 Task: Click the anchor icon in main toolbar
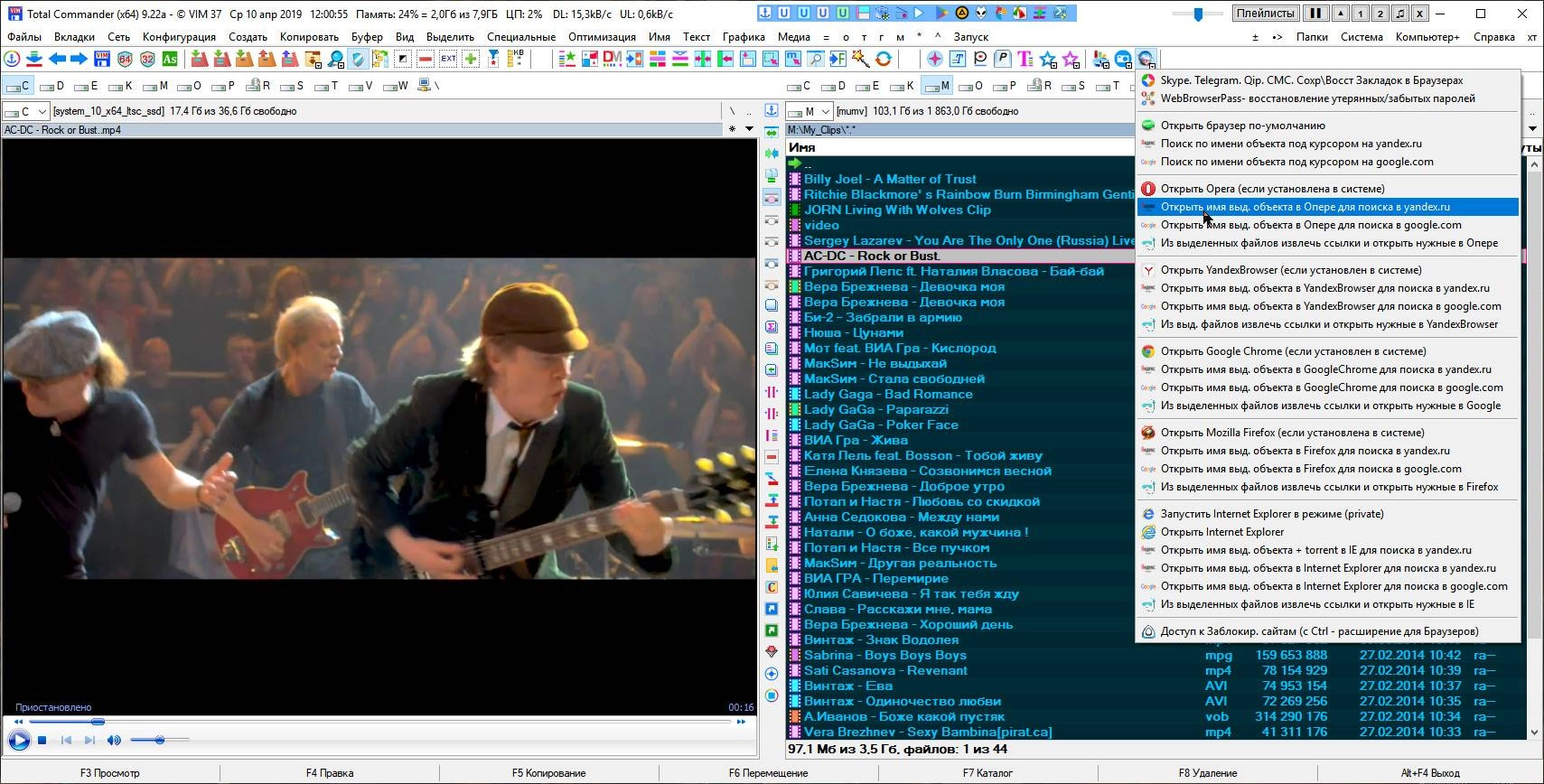tap(12, 60)
